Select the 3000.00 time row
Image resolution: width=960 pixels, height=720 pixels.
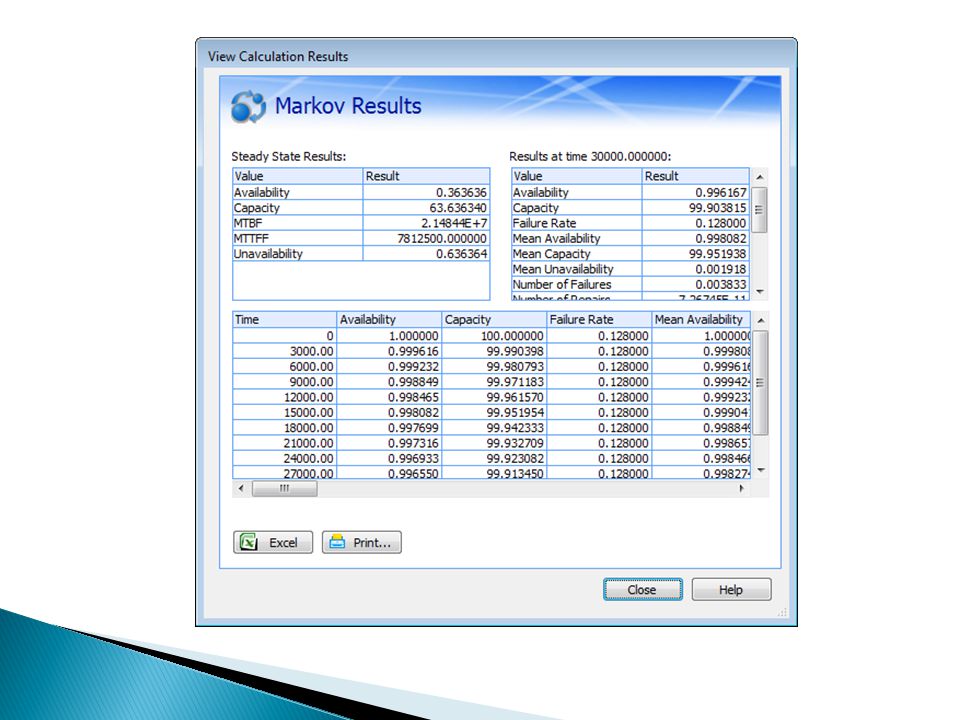tap(492, 351)
